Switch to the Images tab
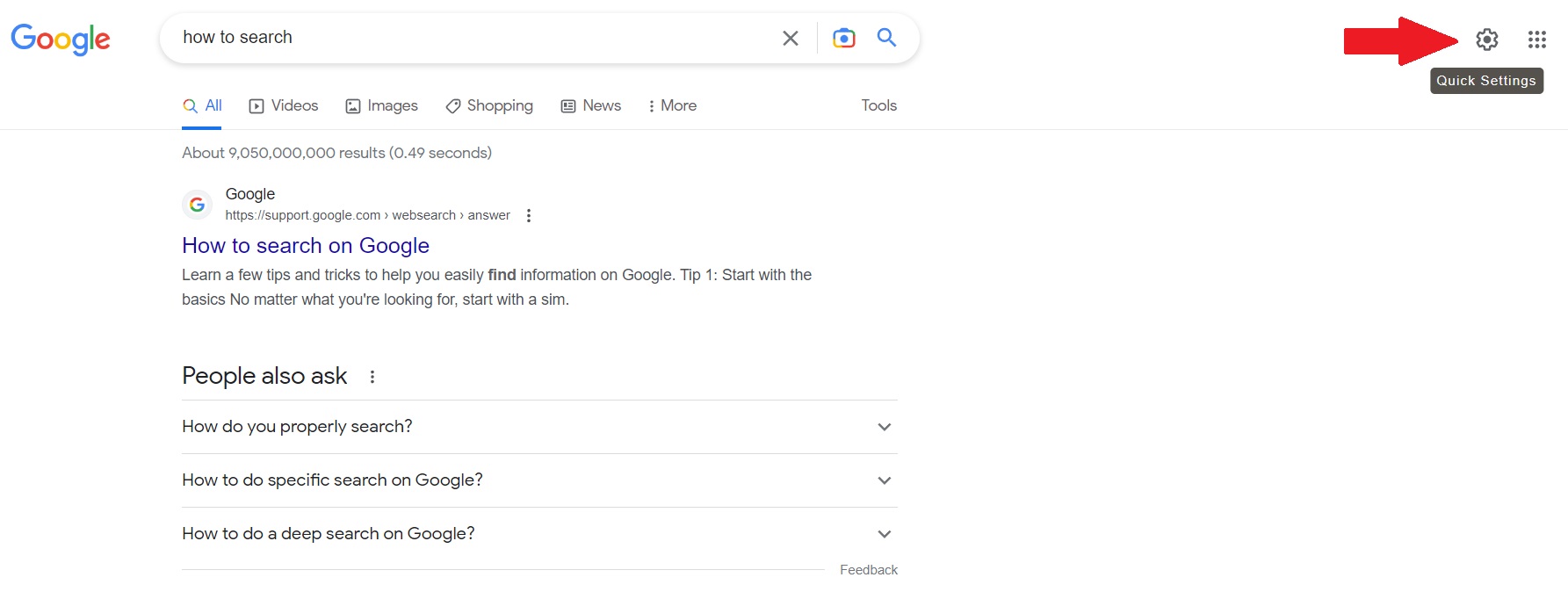This screenshot has width=1568, height=599. click(381, 106)
